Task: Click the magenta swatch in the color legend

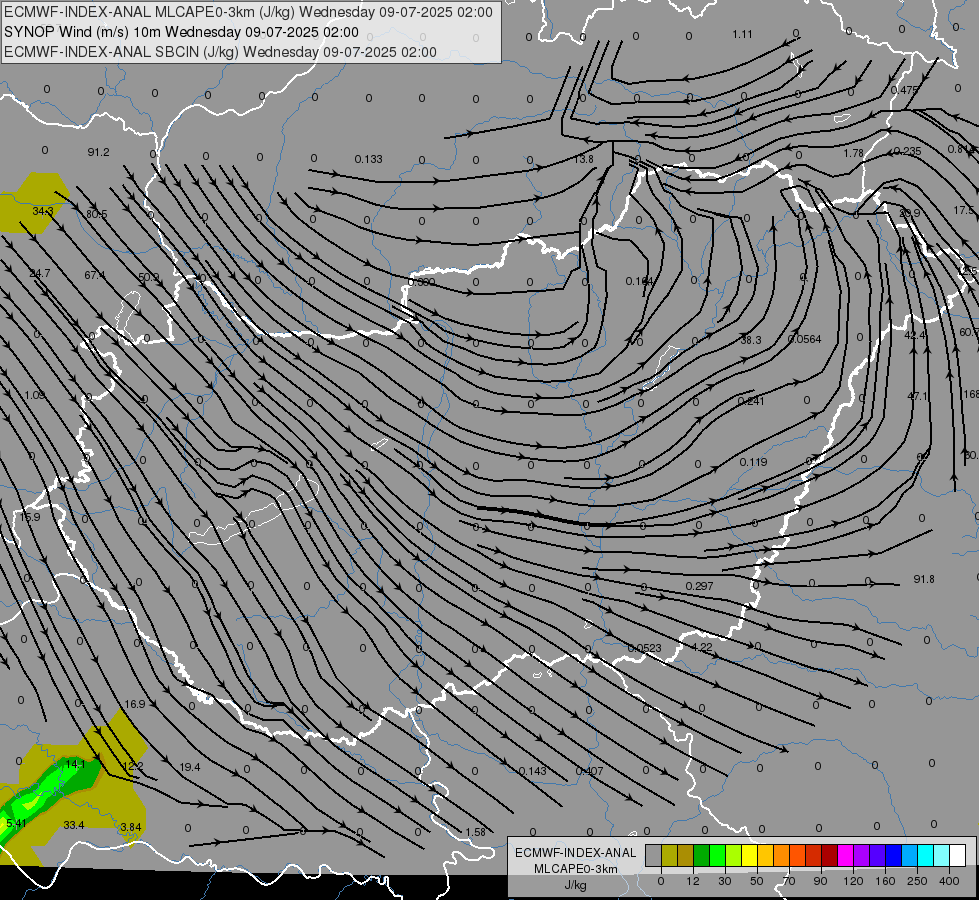Action: coord(845,856)
